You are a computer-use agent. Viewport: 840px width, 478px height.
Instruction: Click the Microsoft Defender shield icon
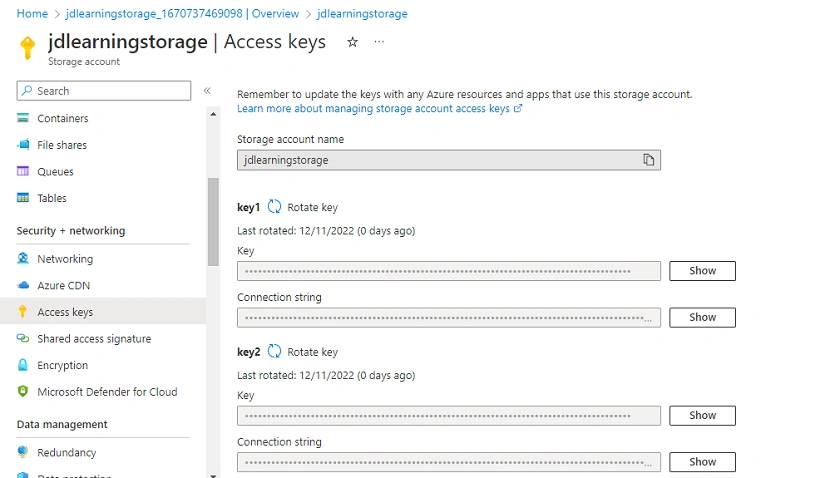pos(23,391)
